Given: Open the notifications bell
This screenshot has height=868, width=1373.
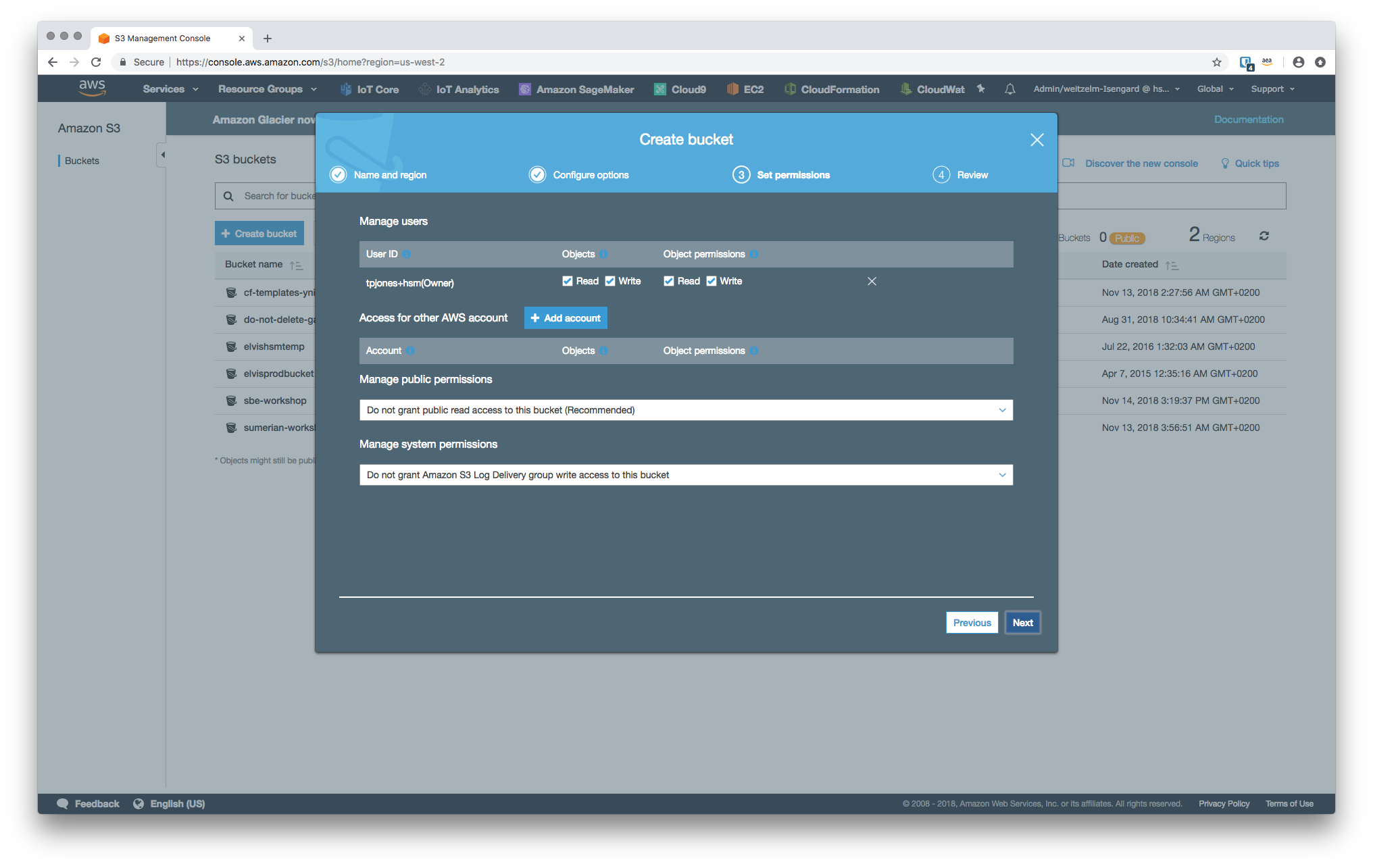Looking at the screenshot, I should [x=1010, y=88].
